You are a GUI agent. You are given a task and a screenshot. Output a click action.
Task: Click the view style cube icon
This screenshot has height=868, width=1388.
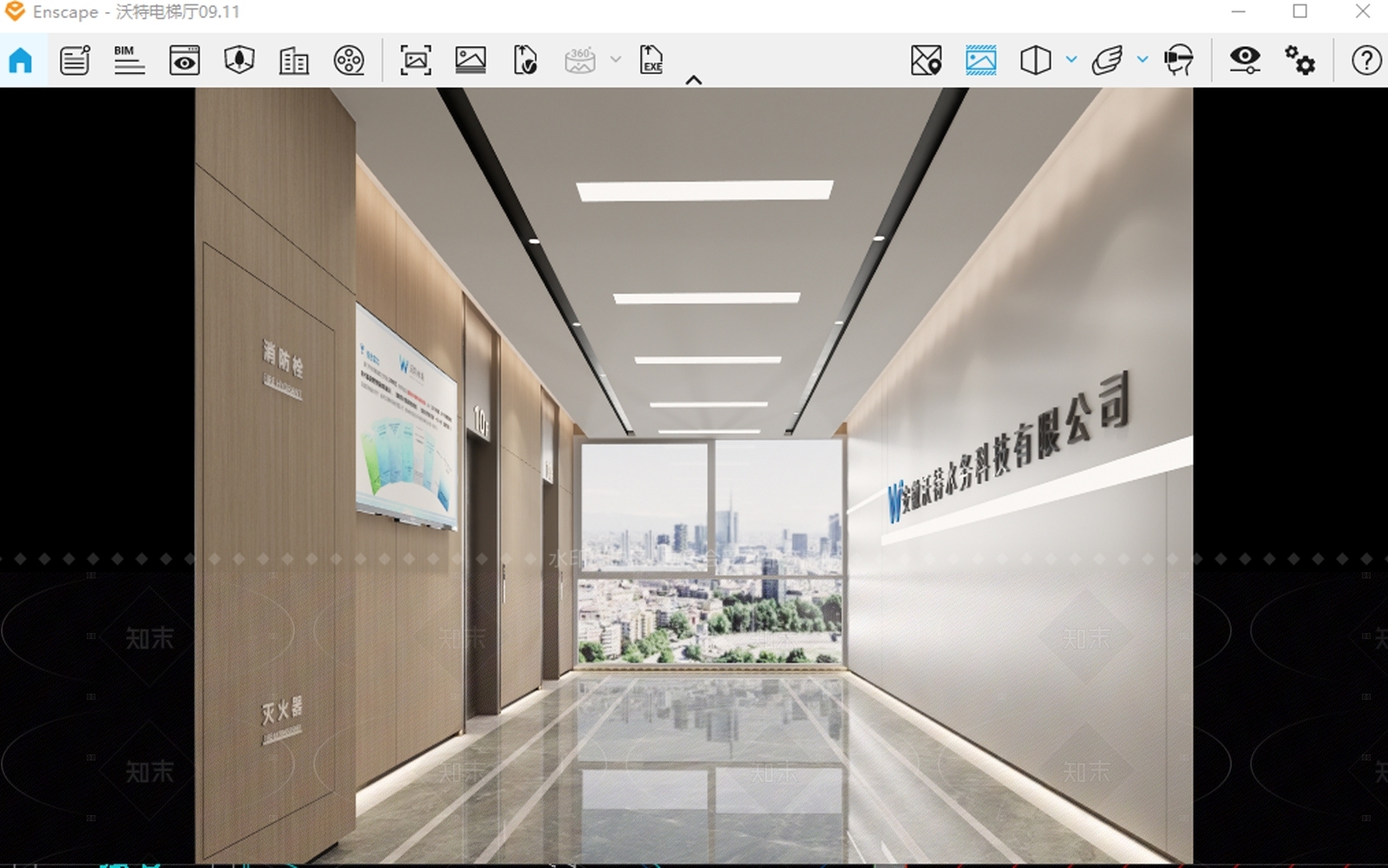point(1036,61)
